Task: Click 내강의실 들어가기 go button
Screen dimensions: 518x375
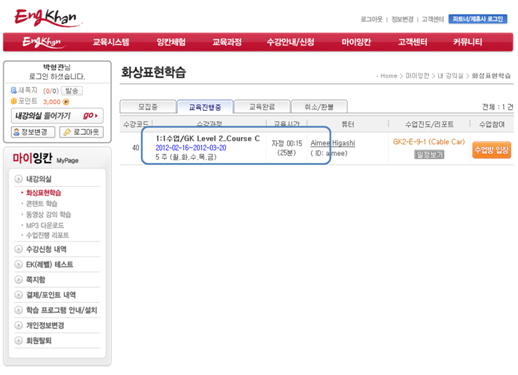Action: coord(57,116)
